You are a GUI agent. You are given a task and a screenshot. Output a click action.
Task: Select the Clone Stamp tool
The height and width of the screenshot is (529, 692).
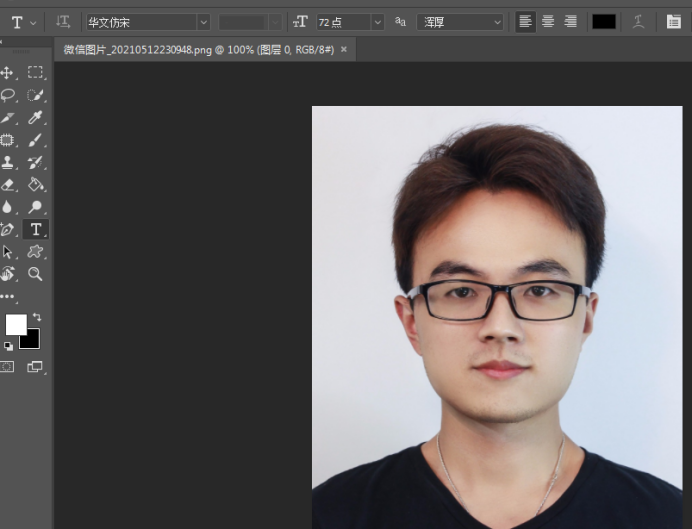click(x=7, y=162)
